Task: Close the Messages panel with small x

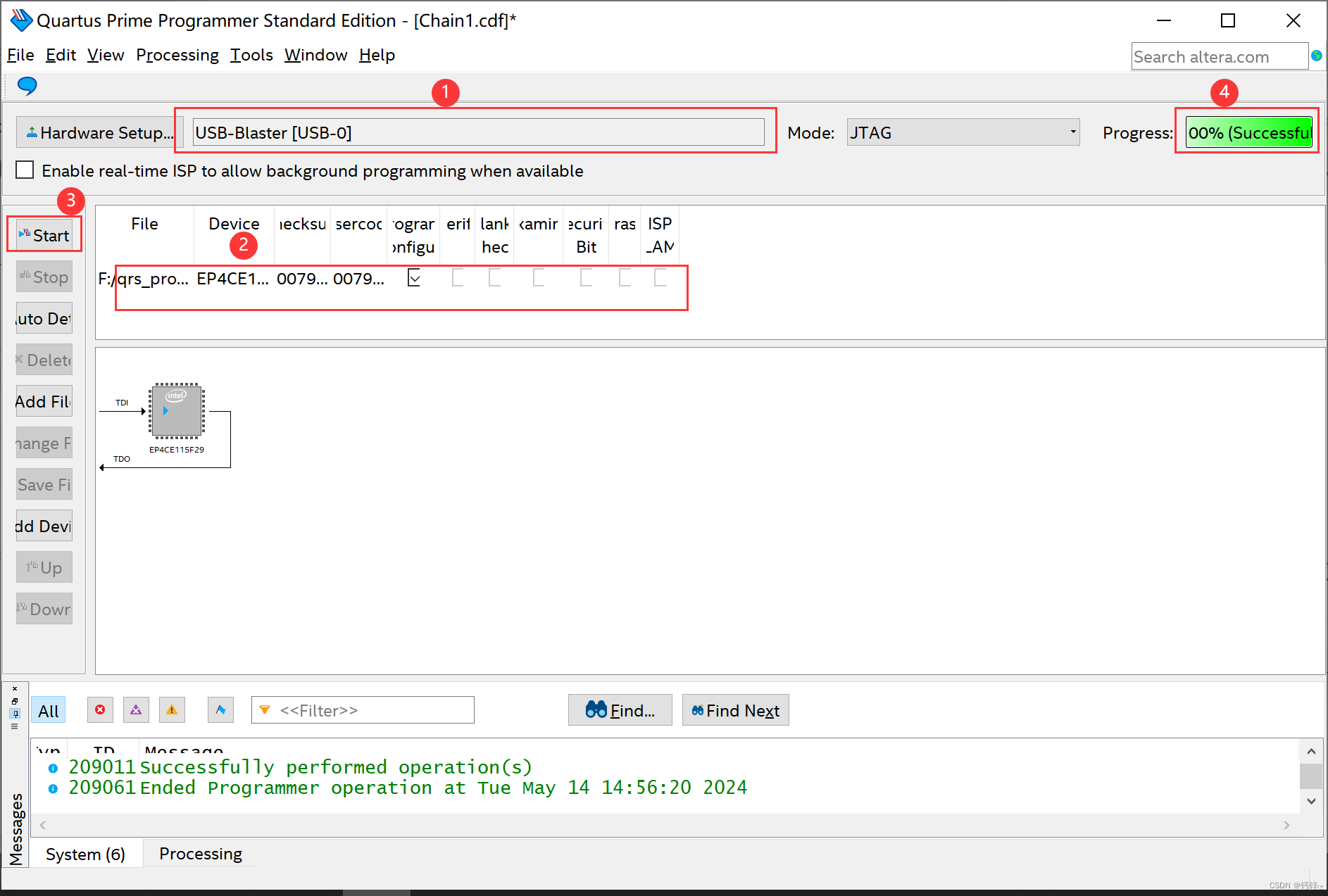Action: click(15, 688)
